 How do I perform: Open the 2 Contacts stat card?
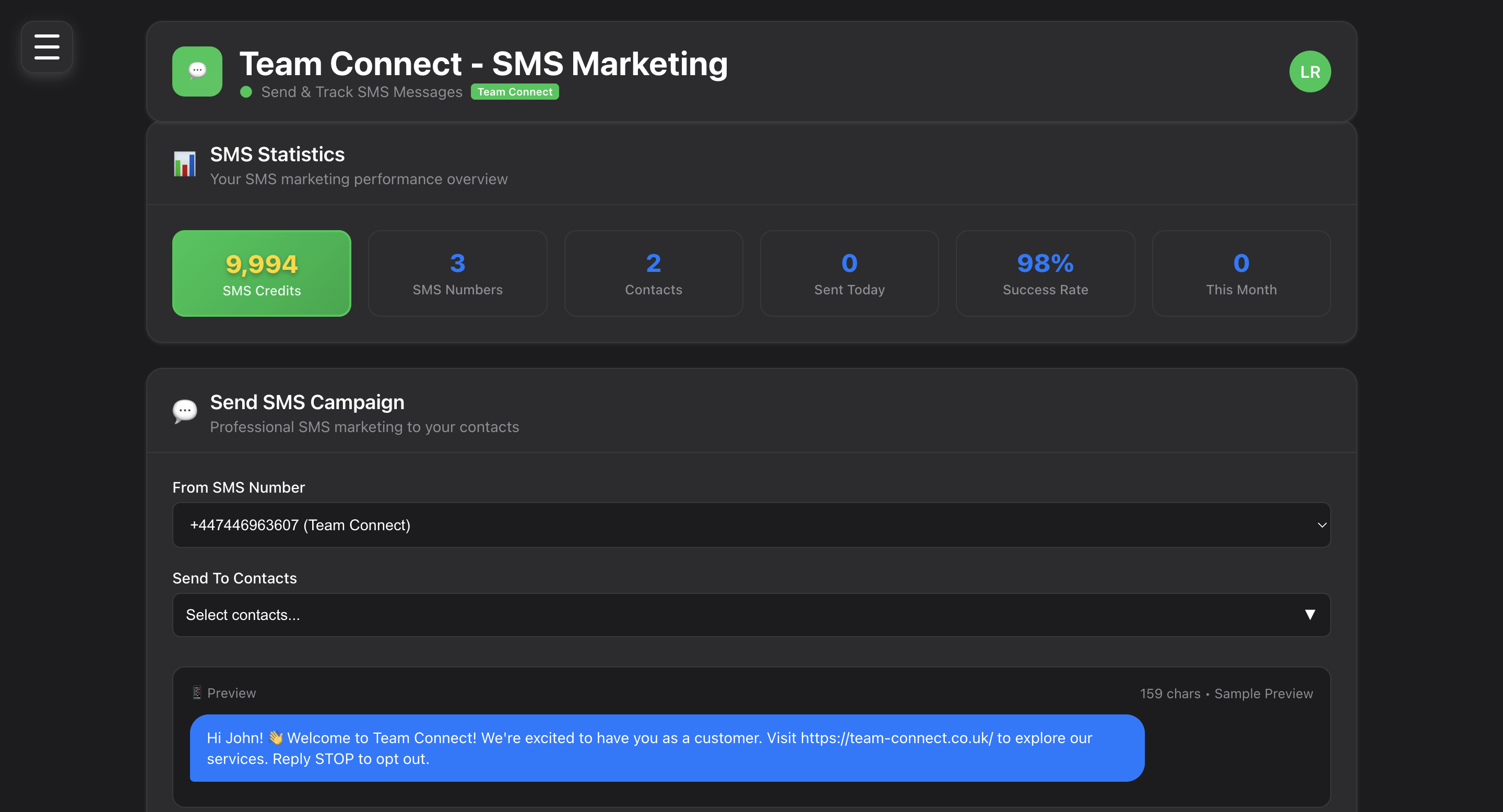click(x=654, y=273)
